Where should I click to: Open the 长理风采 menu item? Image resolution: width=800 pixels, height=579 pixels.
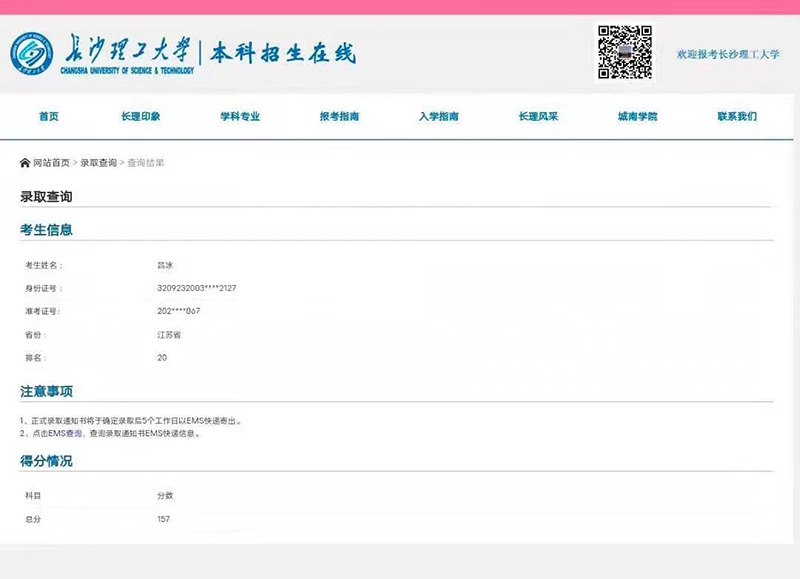pyautogui.click(x=538, y=116)
